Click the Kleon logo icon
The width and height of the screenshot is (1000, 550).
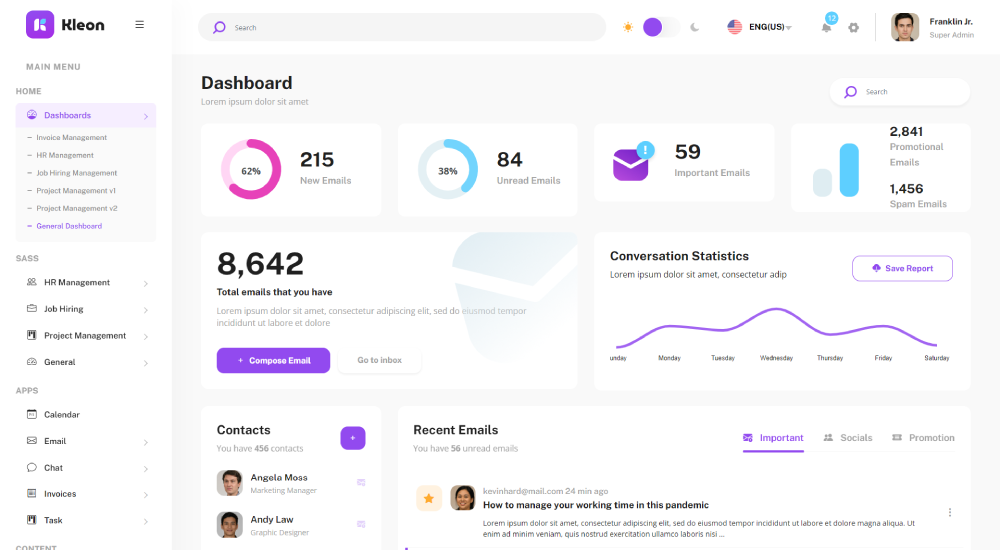click(x=40, y=25)
